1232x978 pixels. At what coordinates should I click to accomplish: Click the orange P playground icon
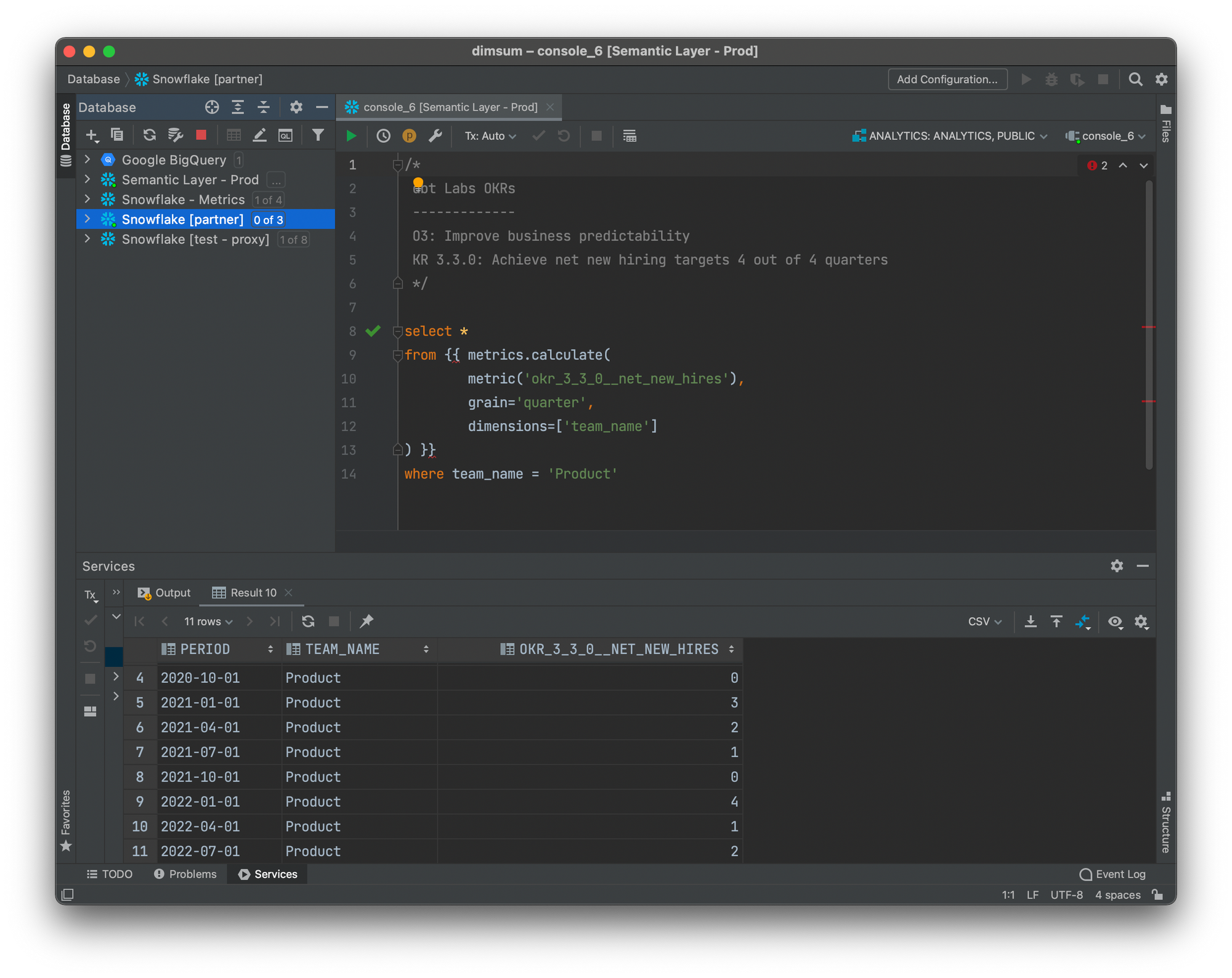[409, 136]
